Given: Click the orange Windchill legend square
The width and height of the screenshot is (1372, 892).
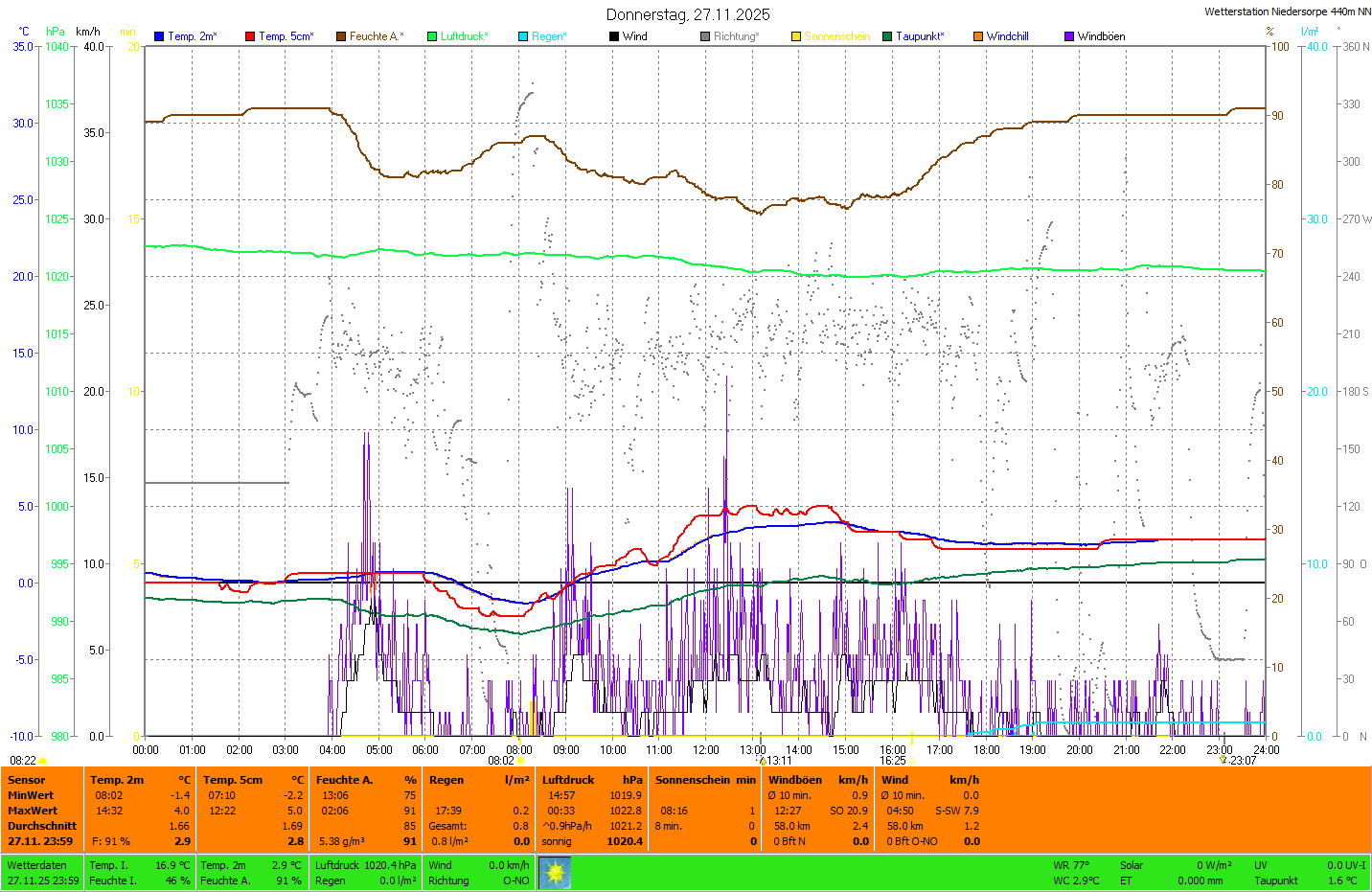Looking at the screenshot, I should click(x=978, y=36).
